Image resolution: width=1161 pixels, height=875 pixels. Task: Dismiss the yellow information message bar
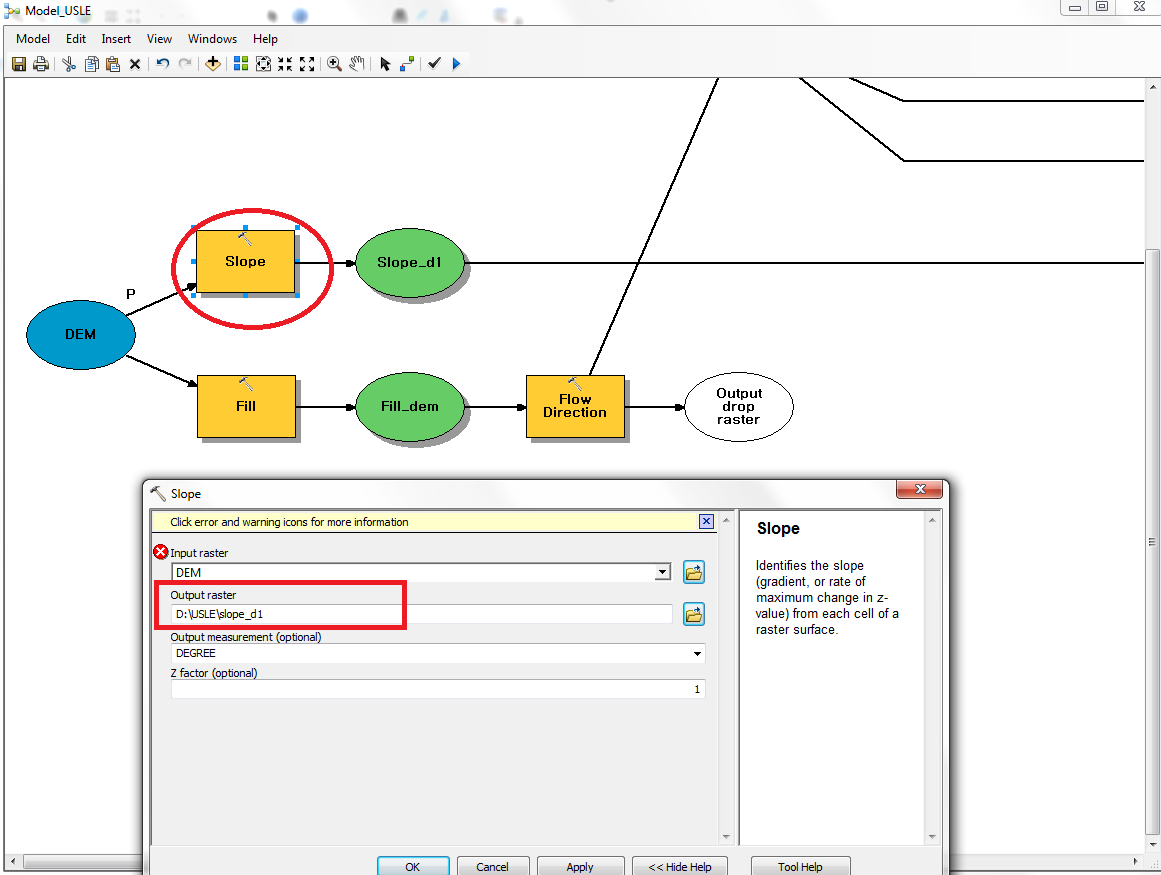(x=706, y=521)
